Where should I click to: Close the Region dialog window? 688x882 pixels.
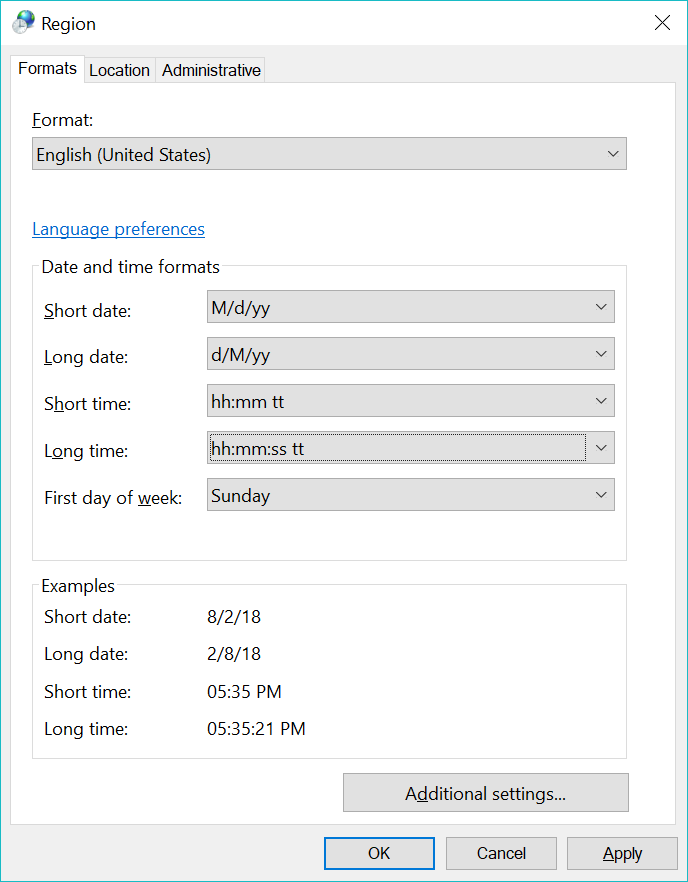tap(662, 23)
